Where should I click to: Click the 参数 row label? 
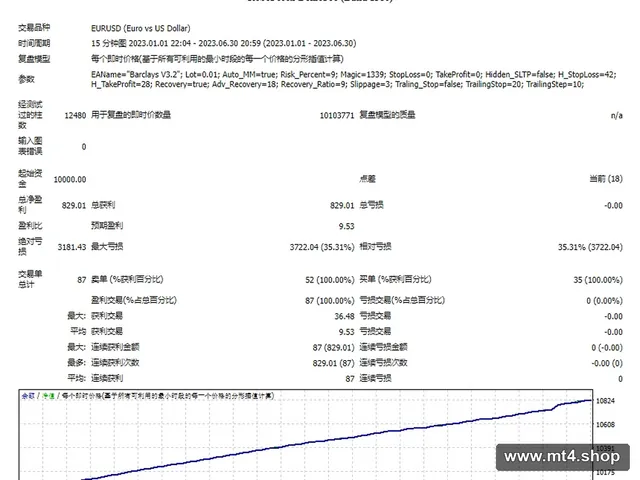(26, 79)
